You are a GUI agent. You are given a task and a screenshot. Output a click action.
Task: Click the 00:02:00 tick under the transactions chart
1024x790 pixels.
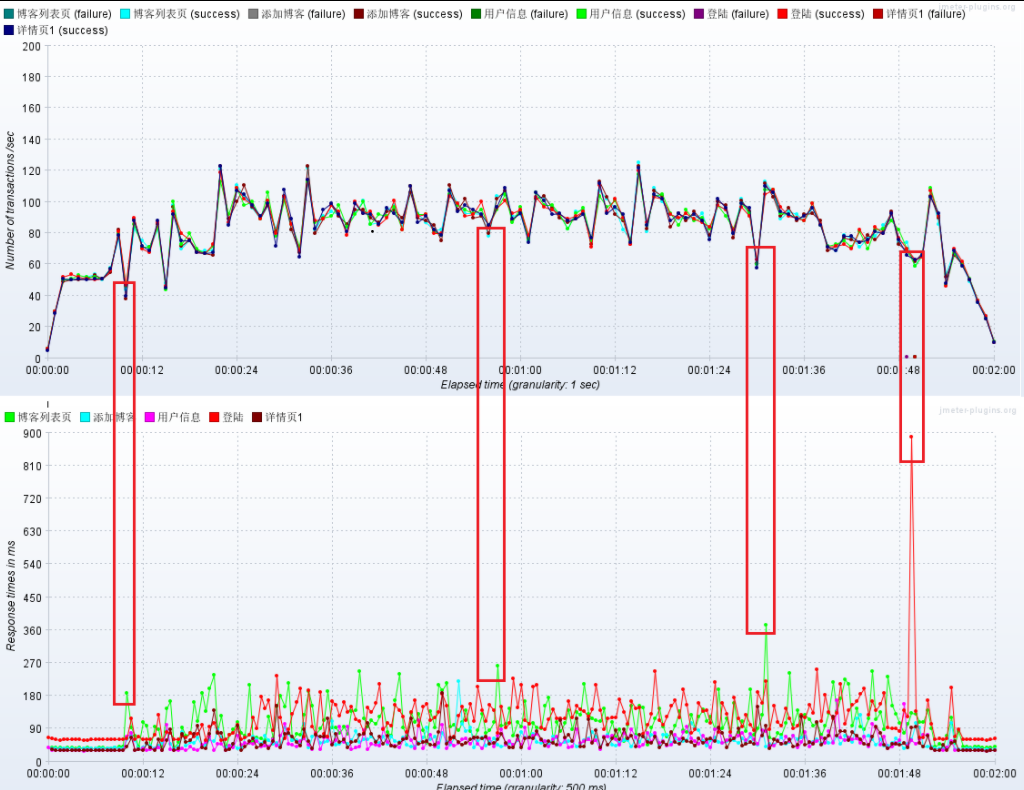pyautogui.click(x=993, y=370)
